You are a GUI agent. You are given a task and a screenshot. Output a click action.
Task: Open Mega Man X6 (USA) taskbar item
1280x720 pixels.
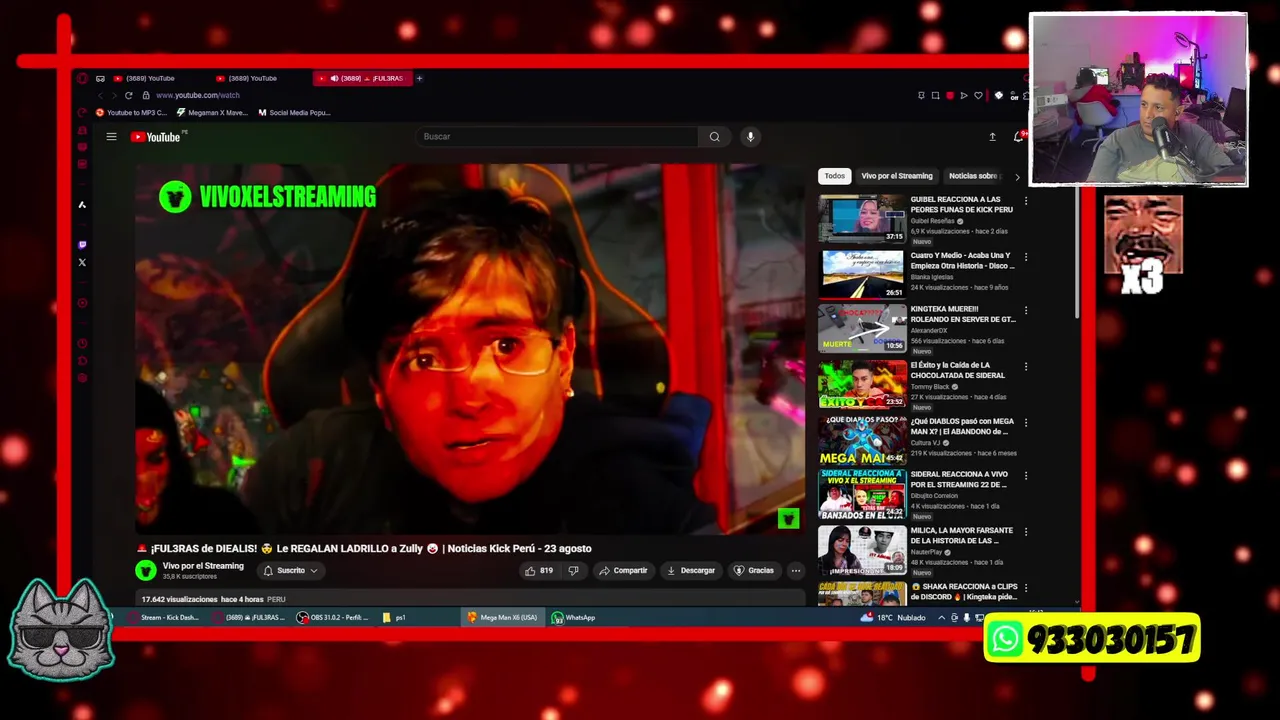(x=502, y=618)
